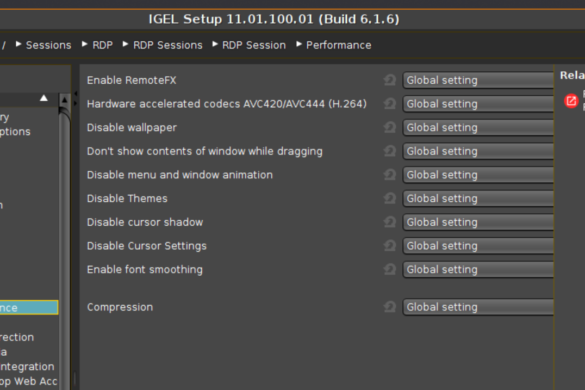The height and width of the screenshot is (390, 585).
Task: Click reset icon beside Hardware accelerated codecs
Action: pos(390,104)
